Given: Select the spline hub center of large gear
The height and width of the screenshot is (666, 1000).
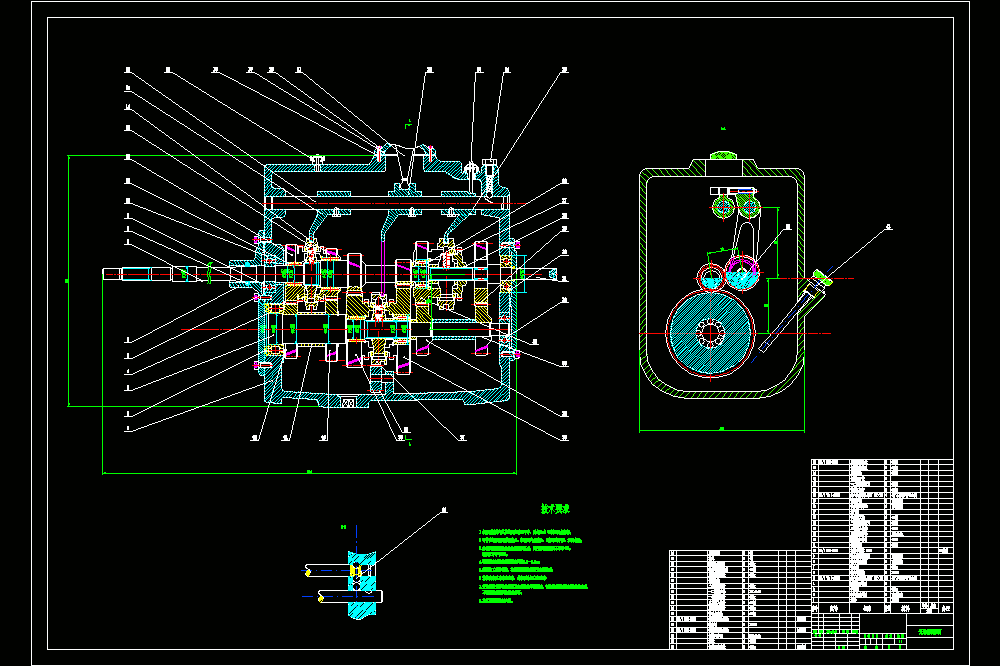Looking at the screenshot, I should tap(710, 333).
